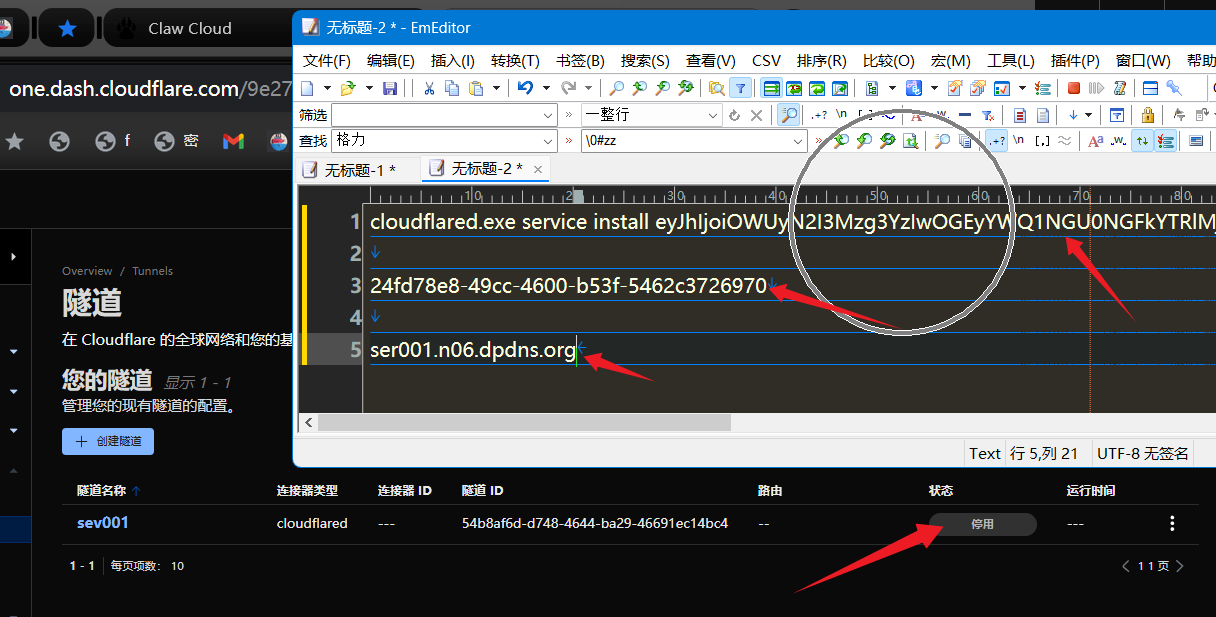
Task: Open Find with the magnifier icon
Action: (x=617, y=88)
